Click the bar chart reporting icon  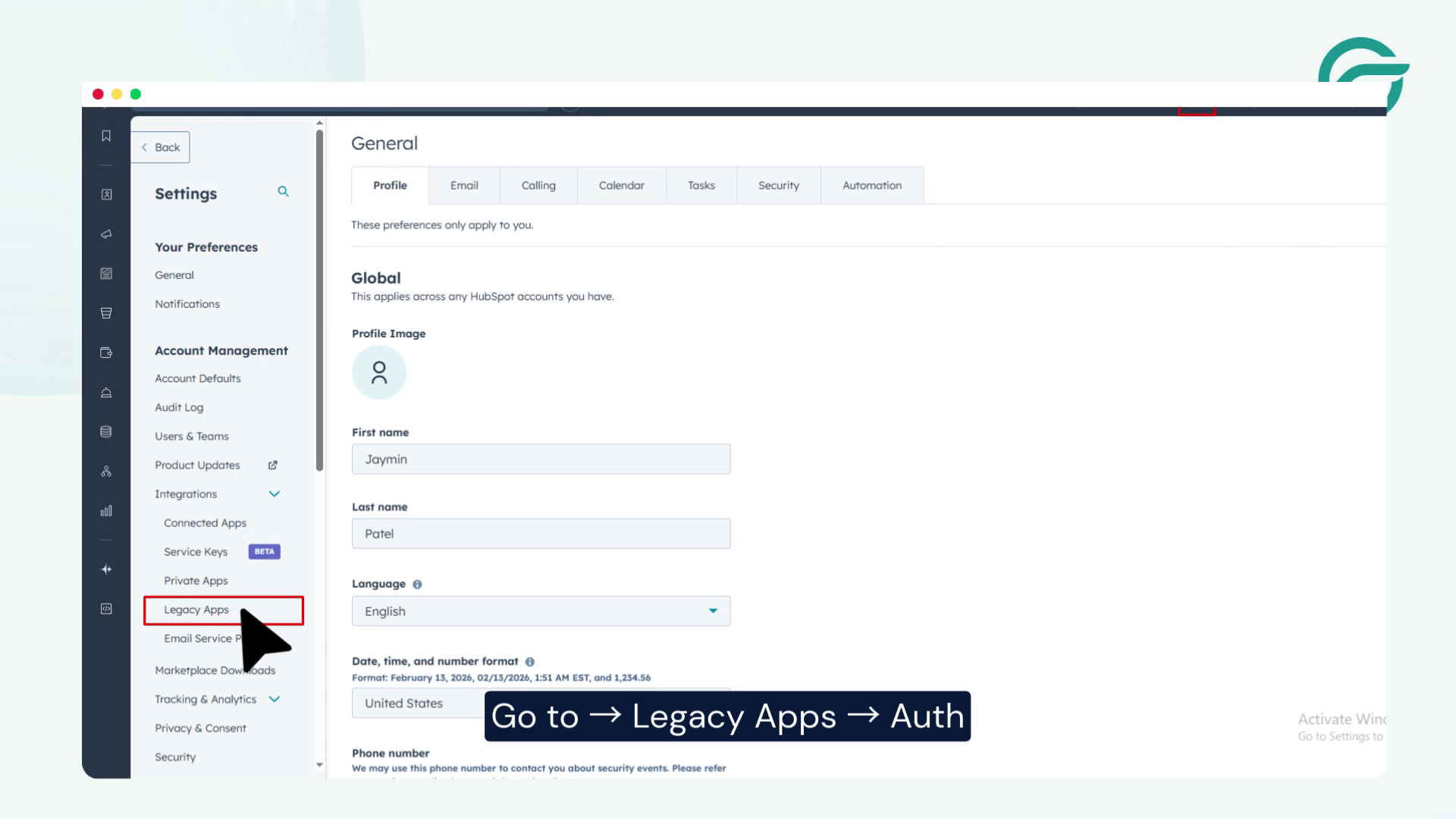point(106,510)
